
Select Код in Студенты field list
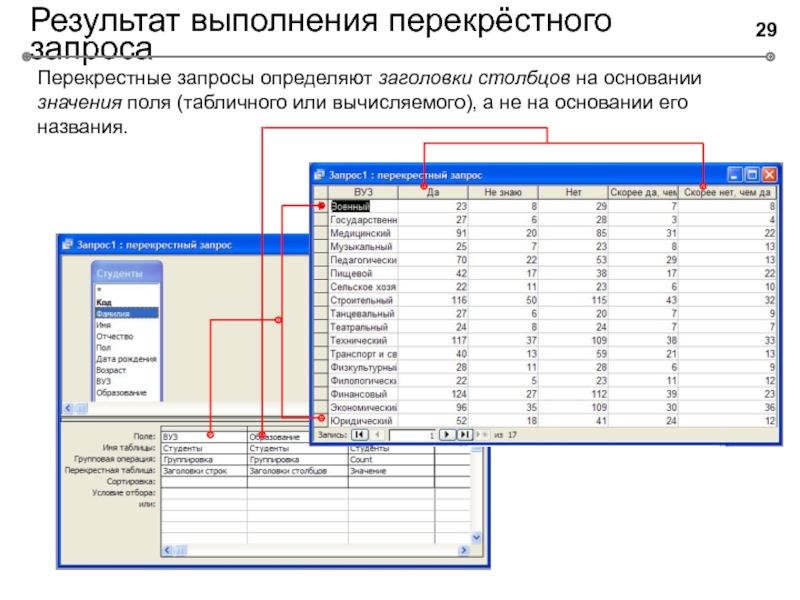127,302
